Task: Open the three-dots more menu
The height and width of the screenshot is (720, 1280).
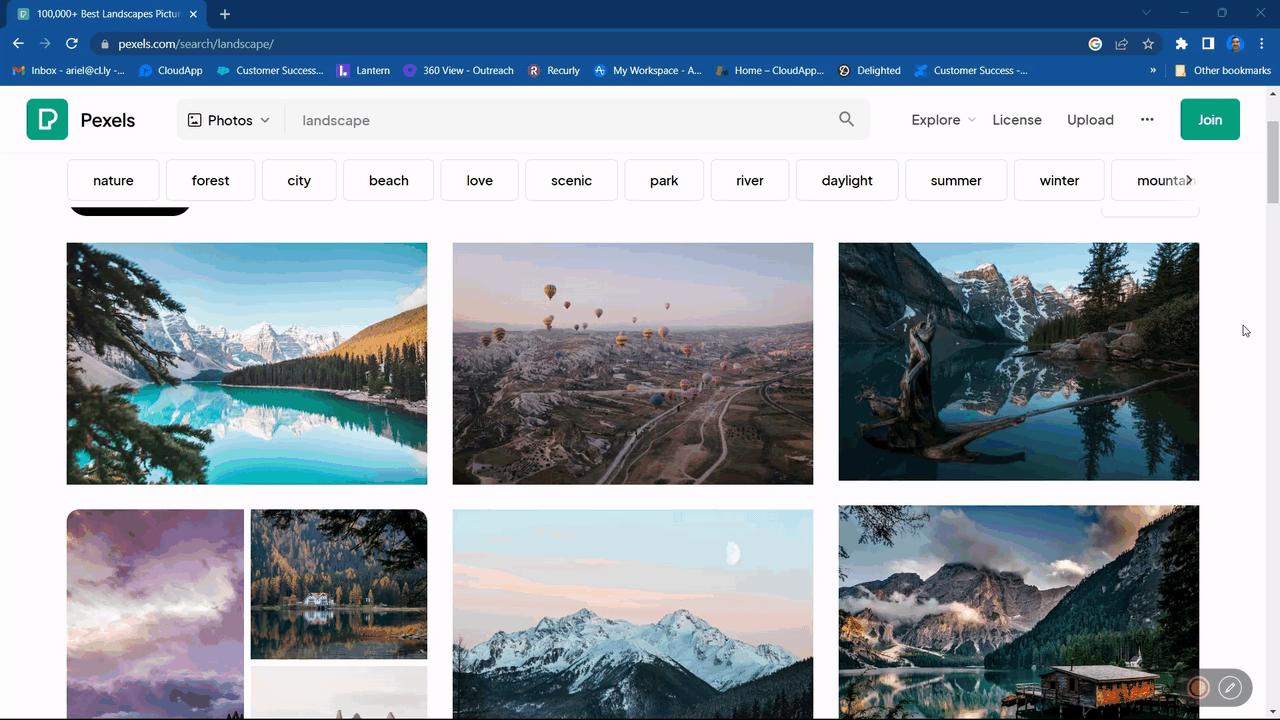Action: (x=1147, y=119)
